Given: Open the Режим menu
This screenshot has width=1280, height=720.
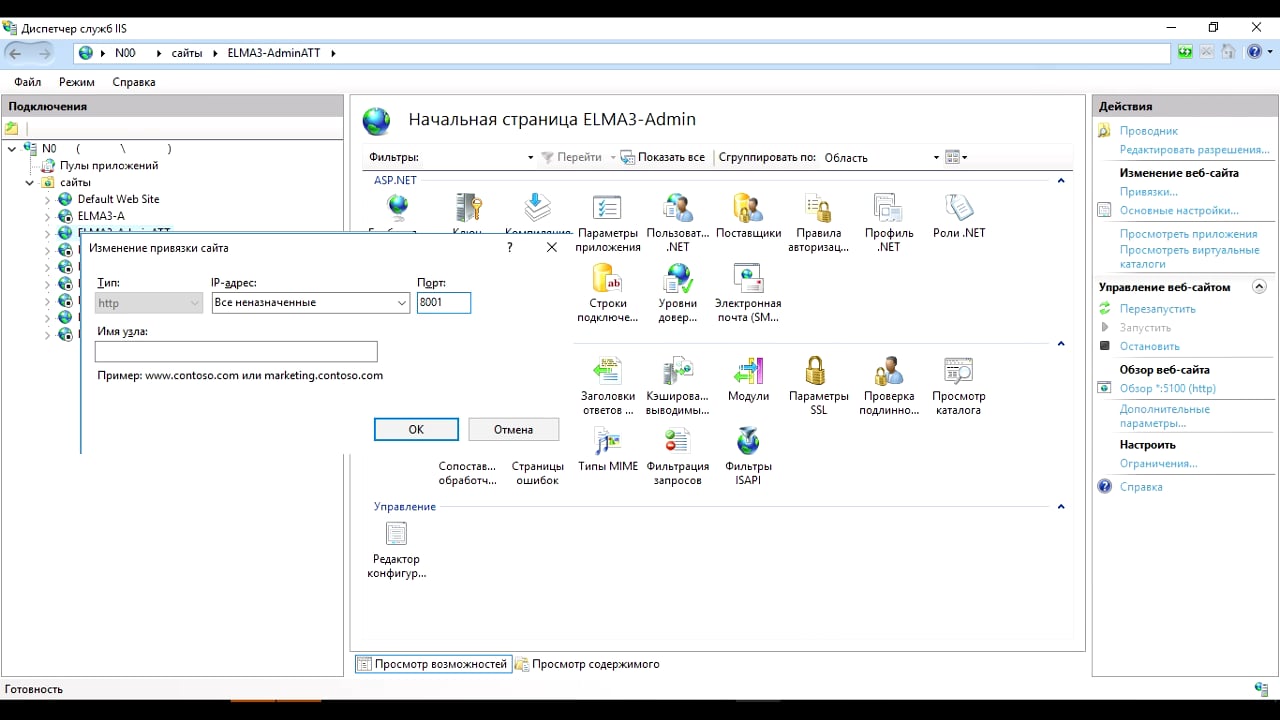Looking at the screenshot, I should click(x=77, y=82).
